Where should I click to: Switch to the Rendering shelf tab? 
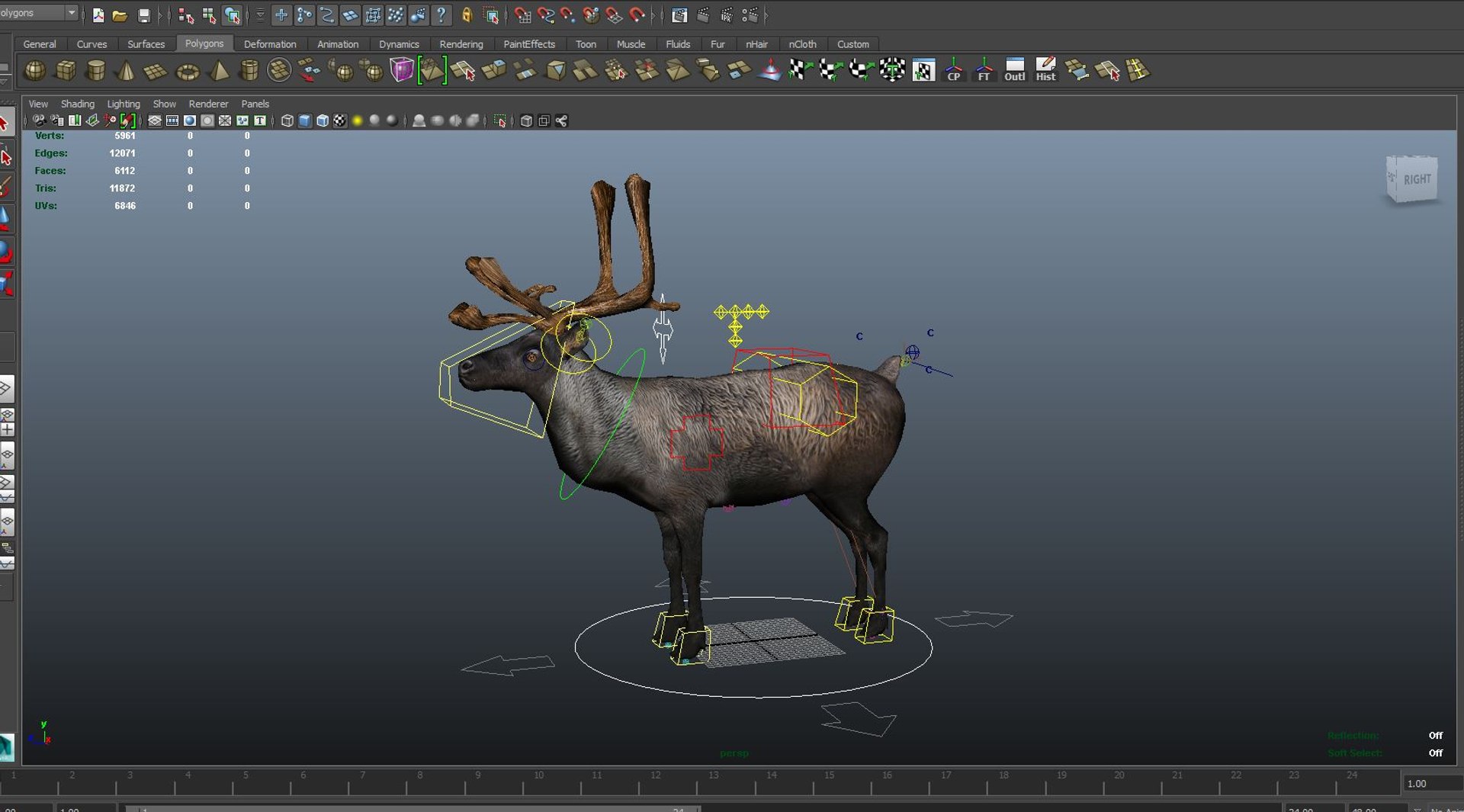461,44
